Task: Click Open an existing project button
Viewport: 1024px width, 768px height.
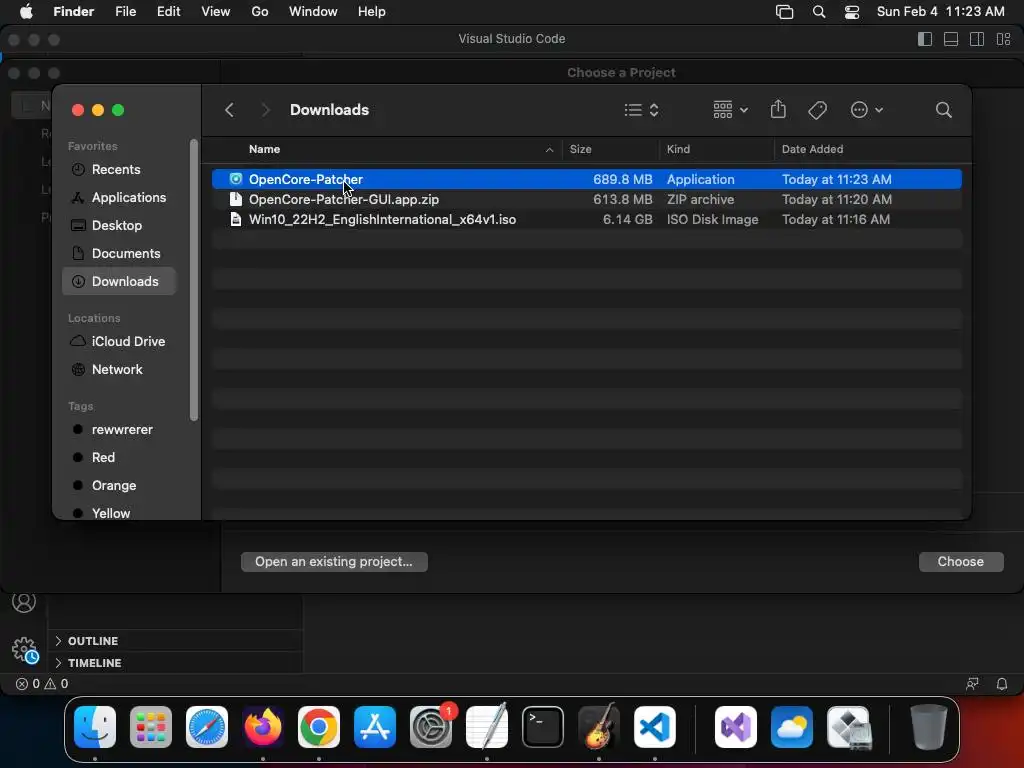Action: (334, 562)
